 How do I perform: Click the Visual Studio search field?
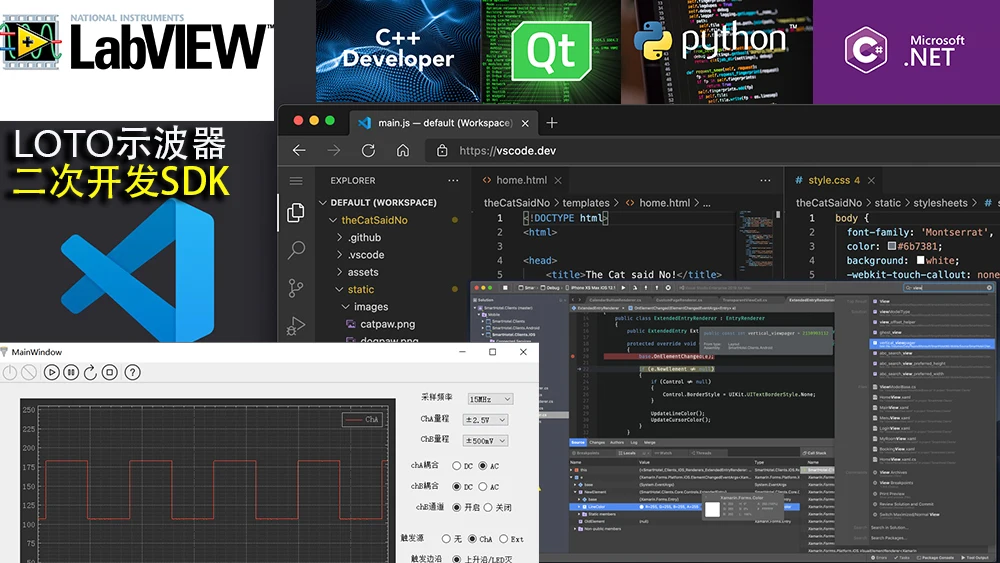coord(948,288)
